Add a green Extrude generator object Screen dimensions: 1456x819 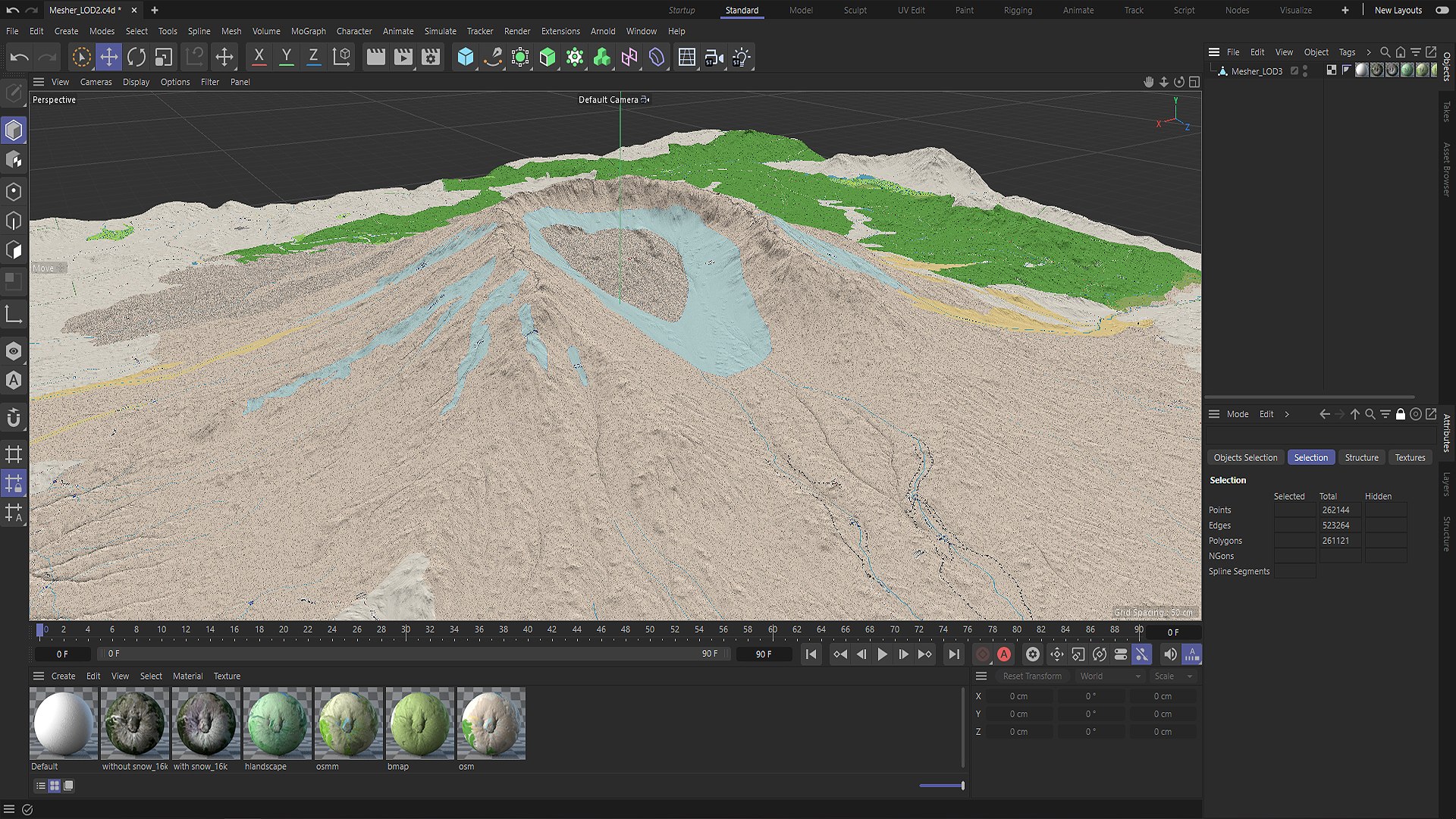(x=548, y=57)
